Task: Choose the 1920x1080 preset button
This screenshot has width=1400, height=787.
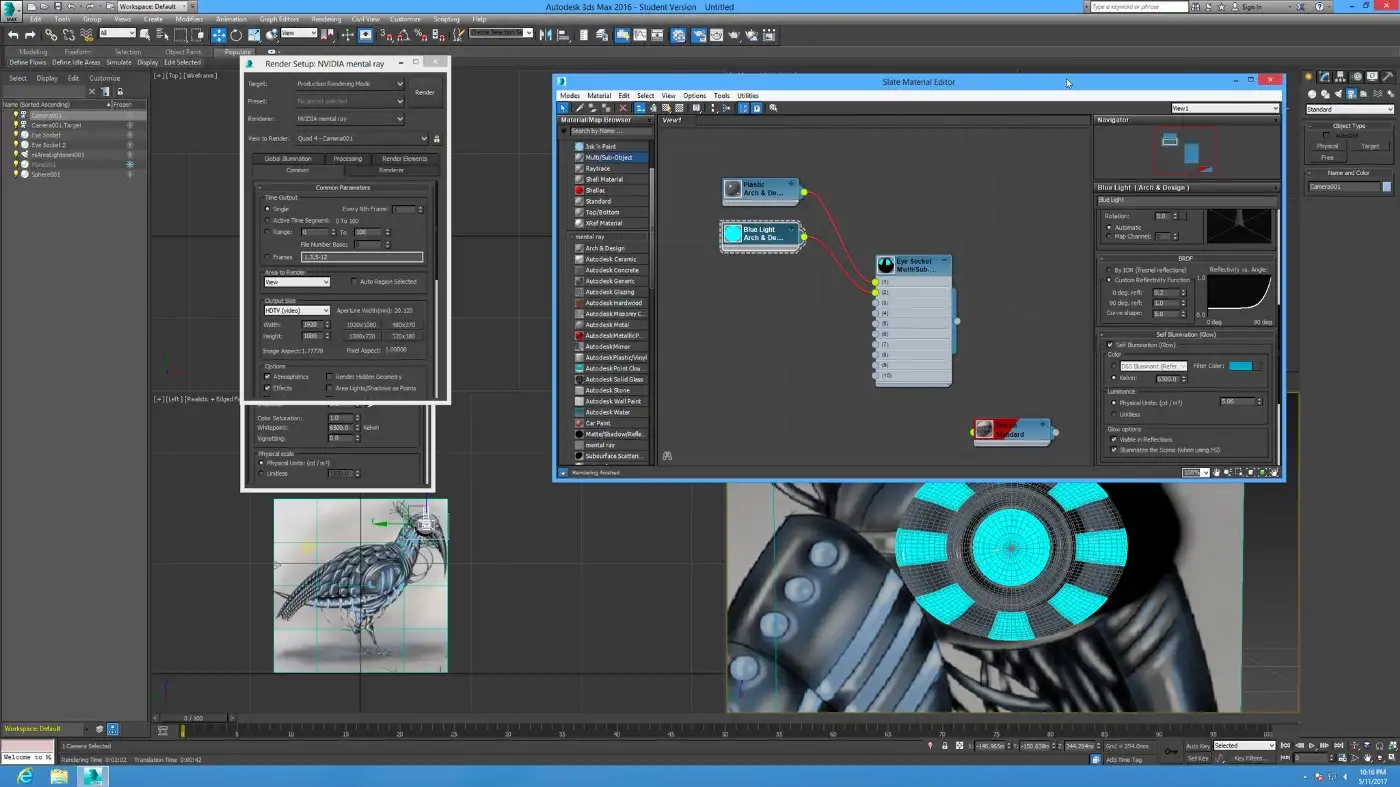Action: (360, 325)
